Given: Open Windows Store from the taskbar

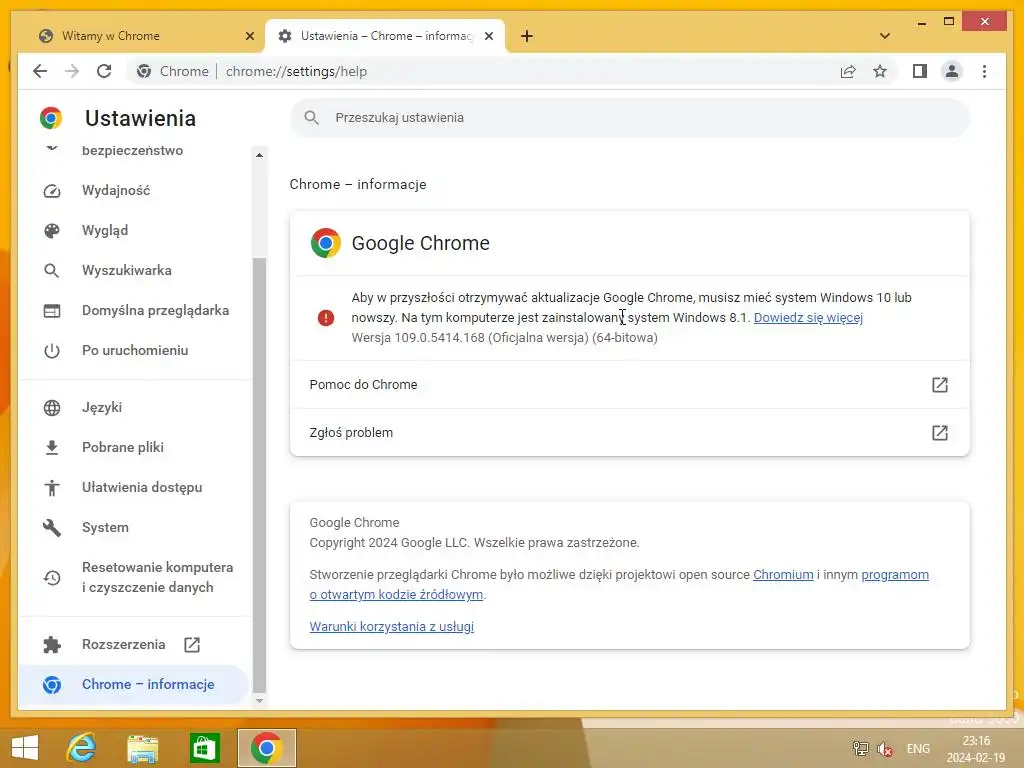Looking at the screenshot, I should coord(204,748).
